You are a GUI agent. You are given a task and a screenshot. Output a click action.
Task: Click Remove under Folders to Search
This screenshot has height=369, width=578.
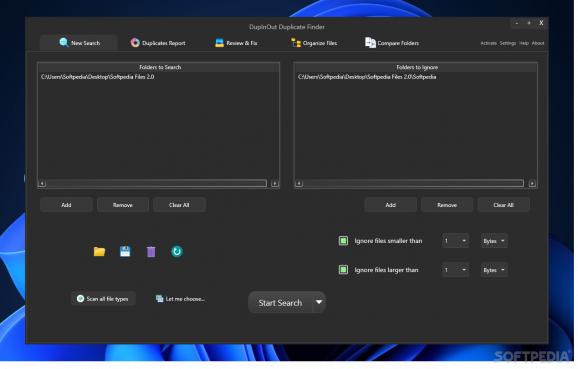(x=123, y=205)
